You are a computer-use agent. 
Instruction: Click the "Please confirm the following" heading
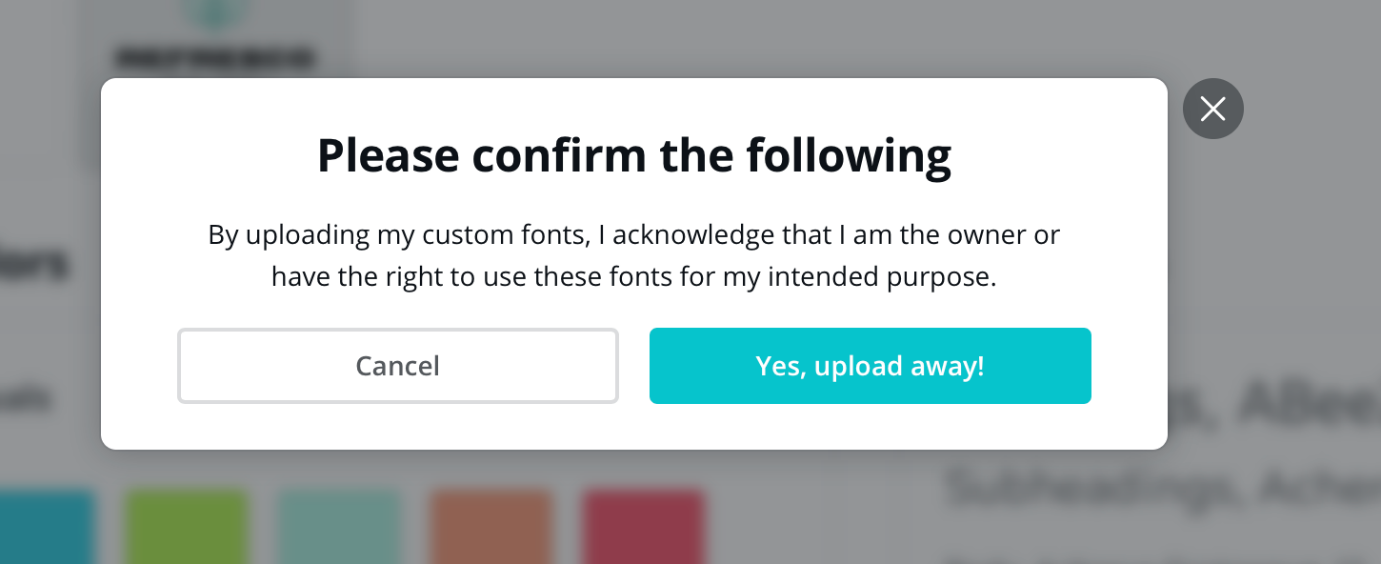point(633,155)
